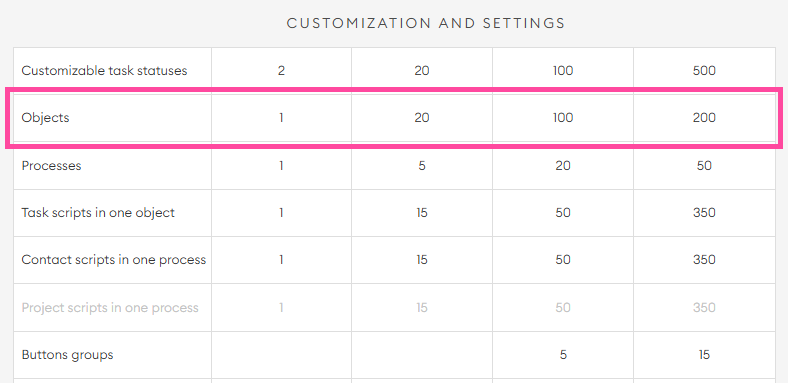
Task: Click 350 in Contact scripts row
Action: click(x=704, y=260)
